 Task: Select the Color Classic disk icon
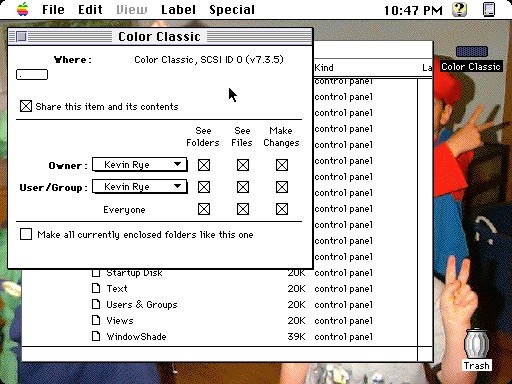click(x=472, y=51)
